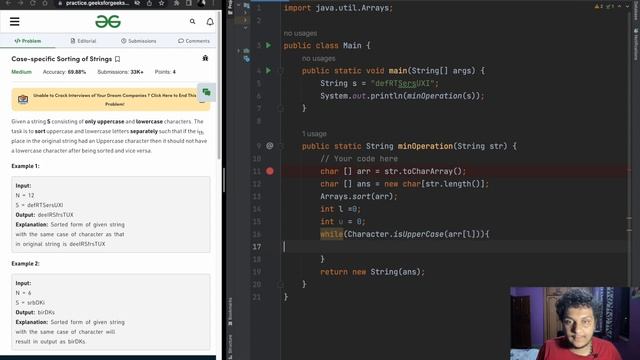Open the GeeksforGeeks search icon

pyautogui.click(x=192, y=21)
